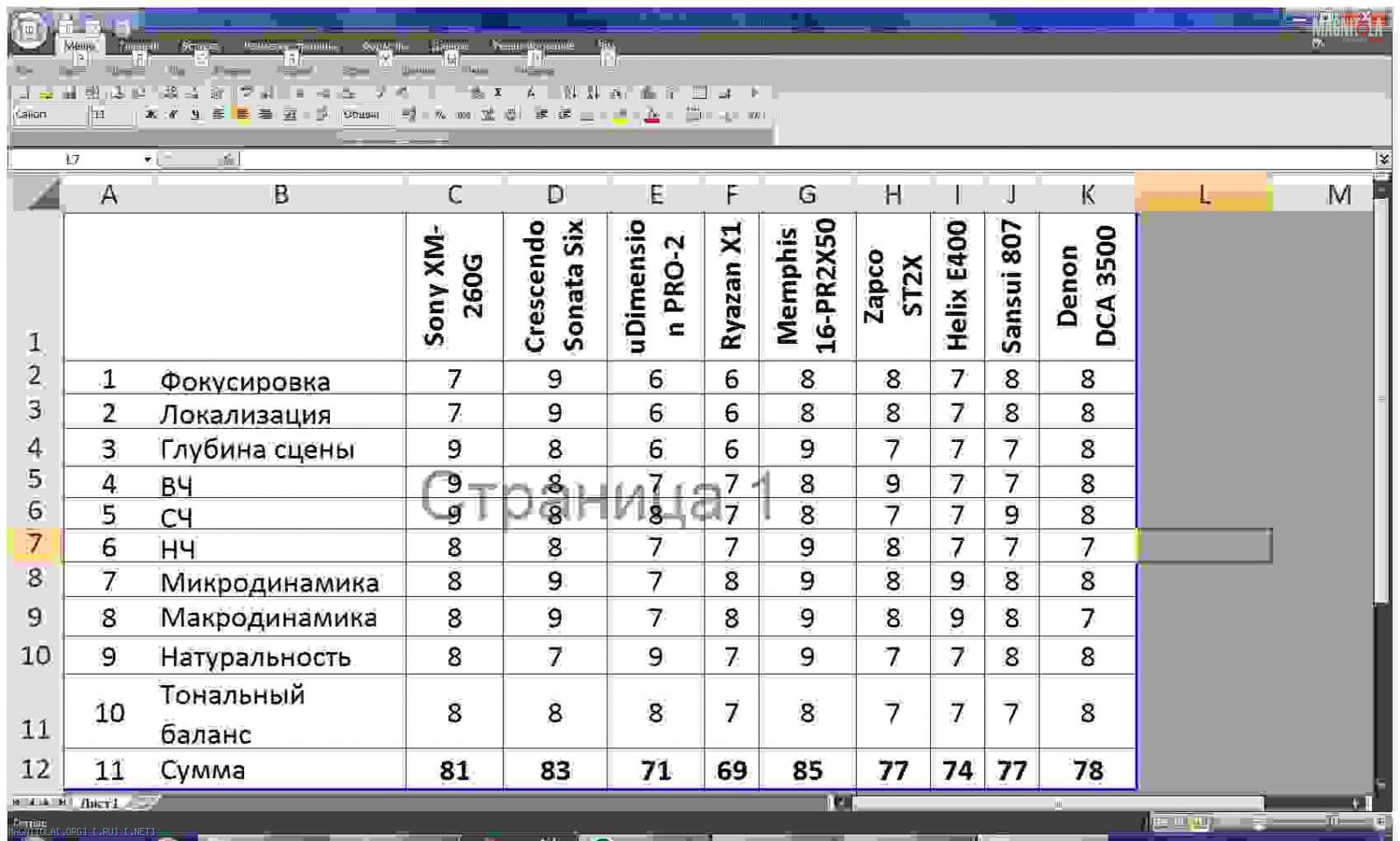Click the Undo arrow icon

[247, 93]
